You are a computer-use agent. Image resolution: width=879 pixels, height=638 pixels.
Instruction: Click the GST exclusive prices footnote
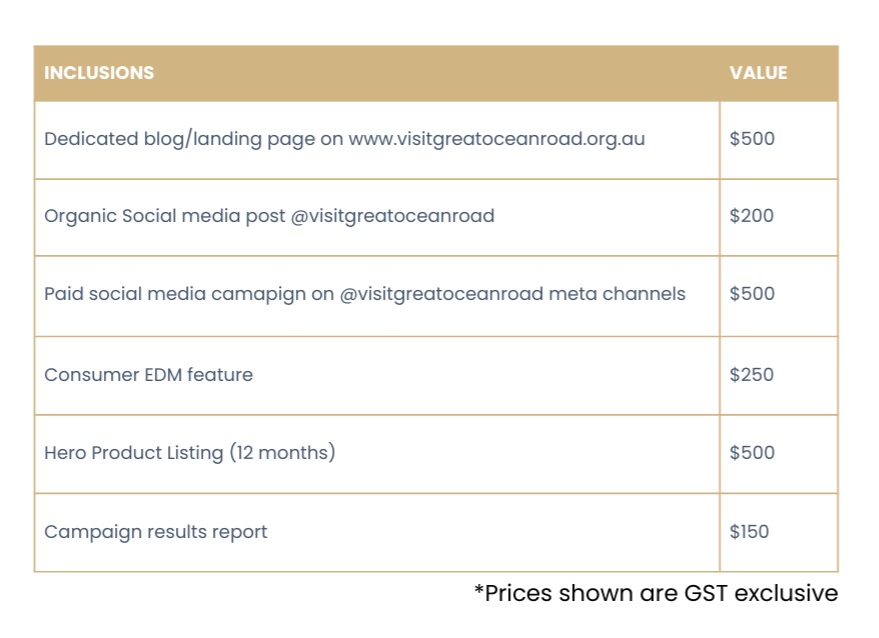click(x=655, y=593)
